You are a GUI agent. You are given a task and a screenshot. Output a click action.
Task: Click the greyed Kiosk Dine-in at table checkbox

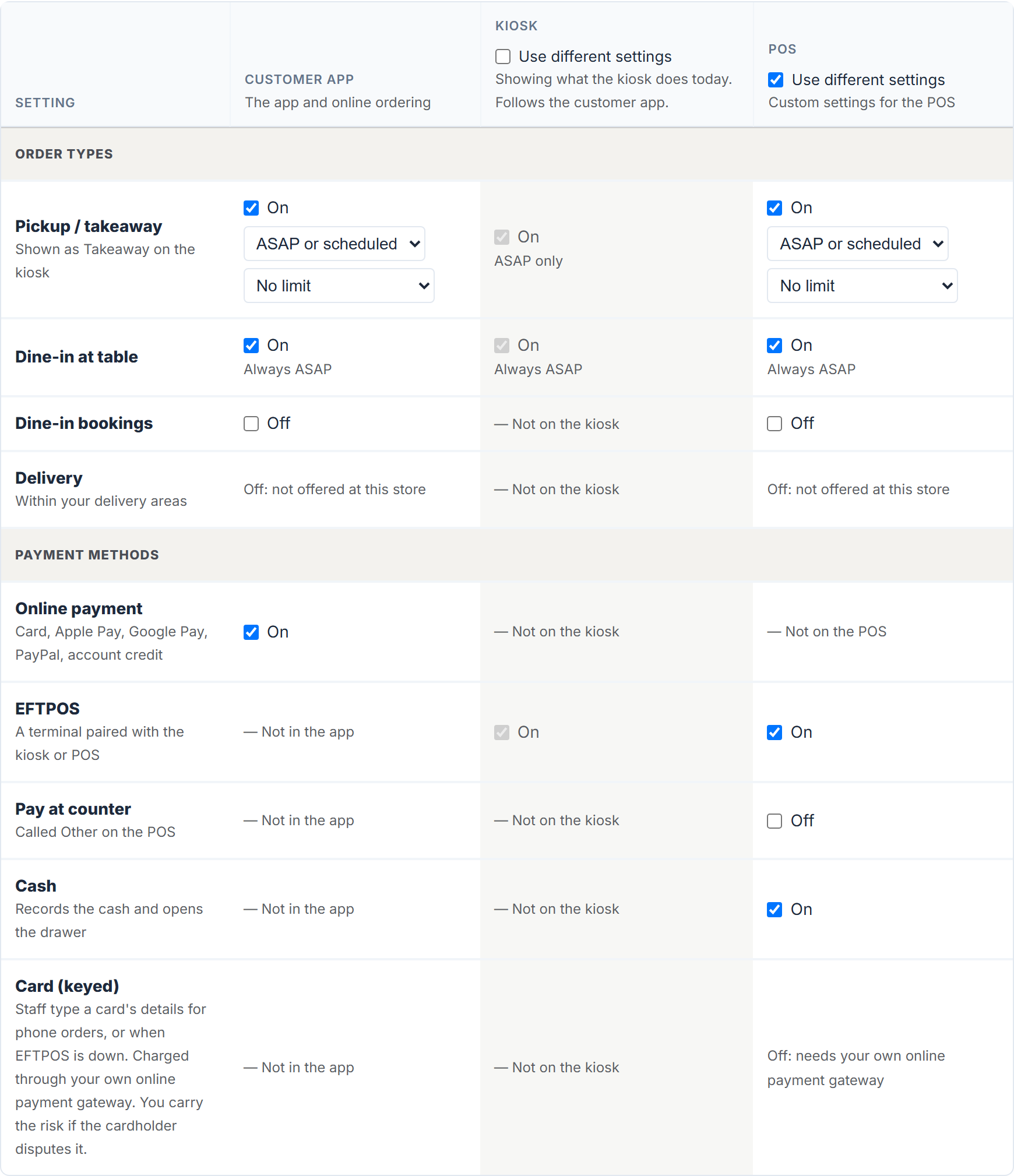click(x=502, y=346)
